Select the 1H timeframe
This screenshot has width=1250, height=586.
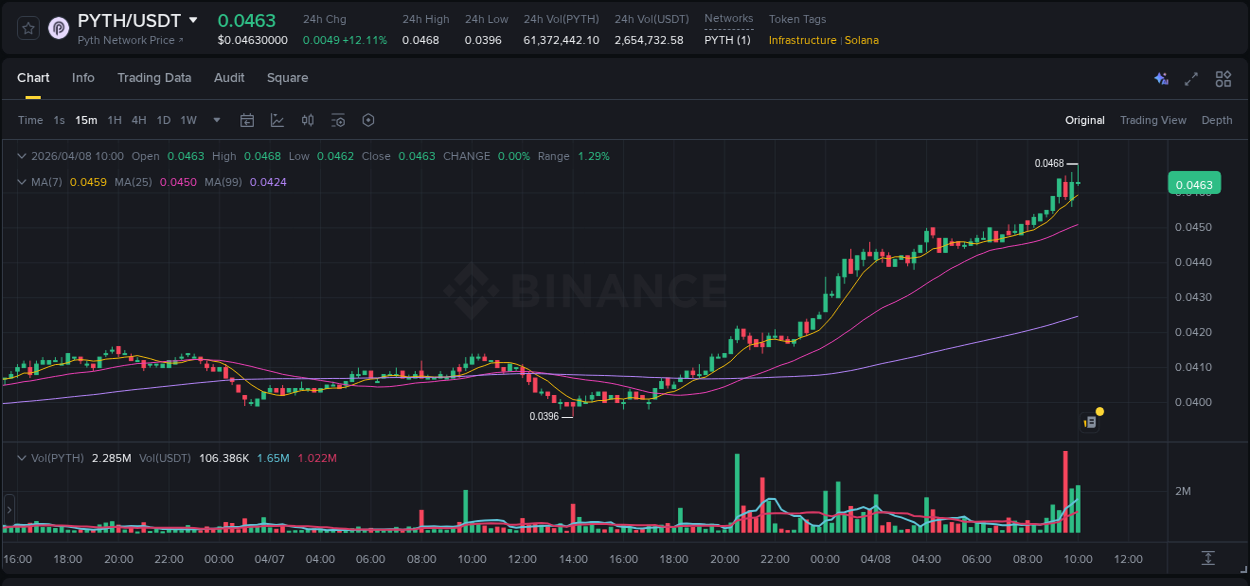point(114,120)
